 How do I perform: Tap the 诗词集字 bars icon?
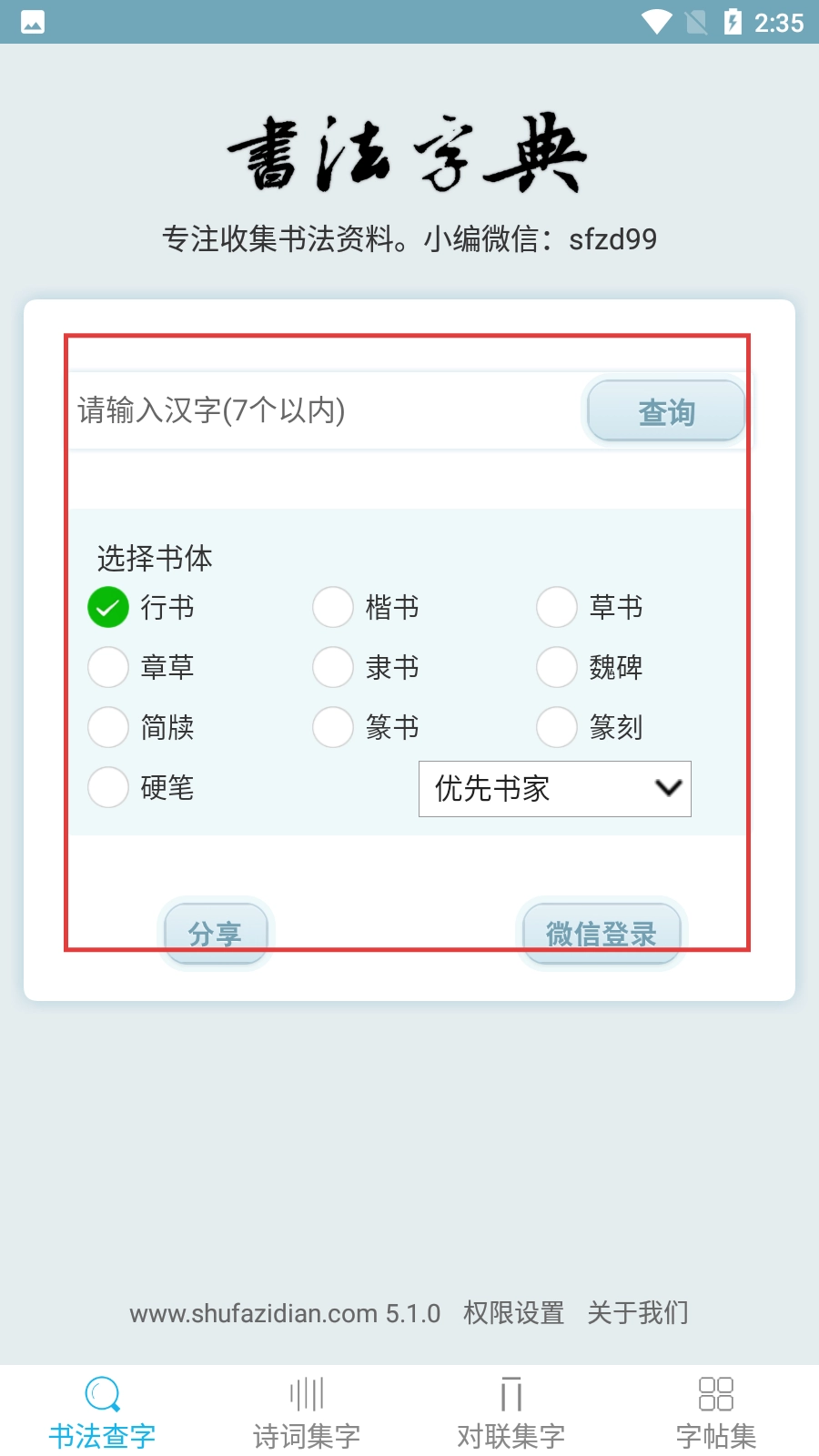click(x=307, y=1393)
